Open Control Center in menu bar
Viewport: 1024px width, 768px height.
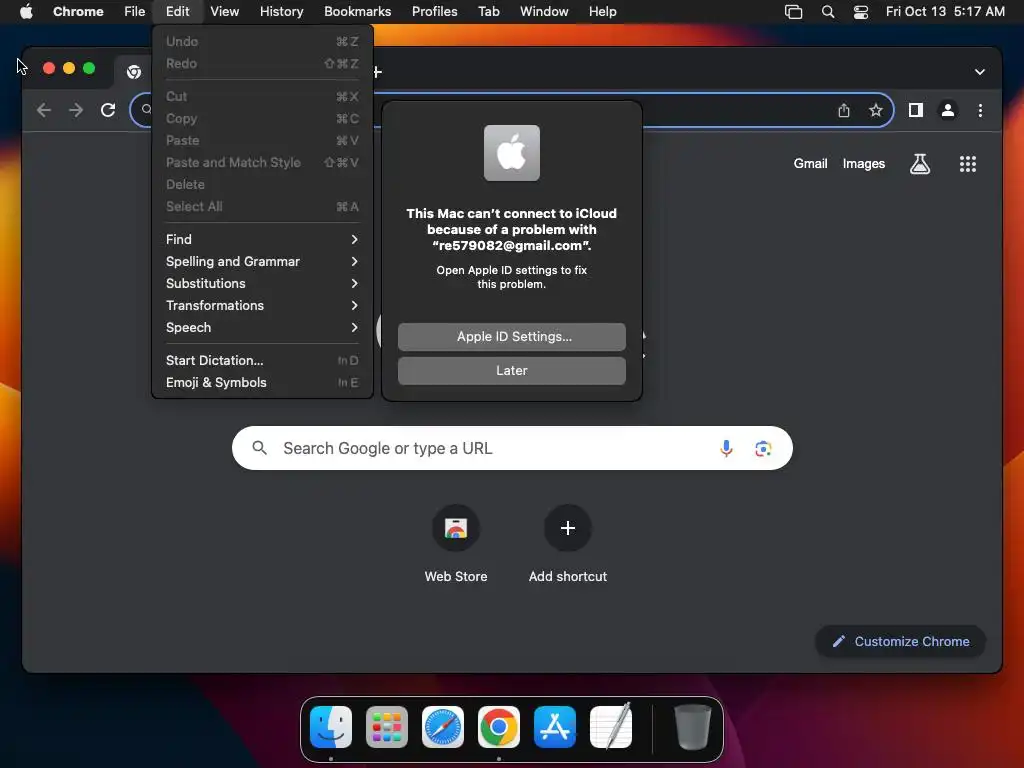coord(861,12)
